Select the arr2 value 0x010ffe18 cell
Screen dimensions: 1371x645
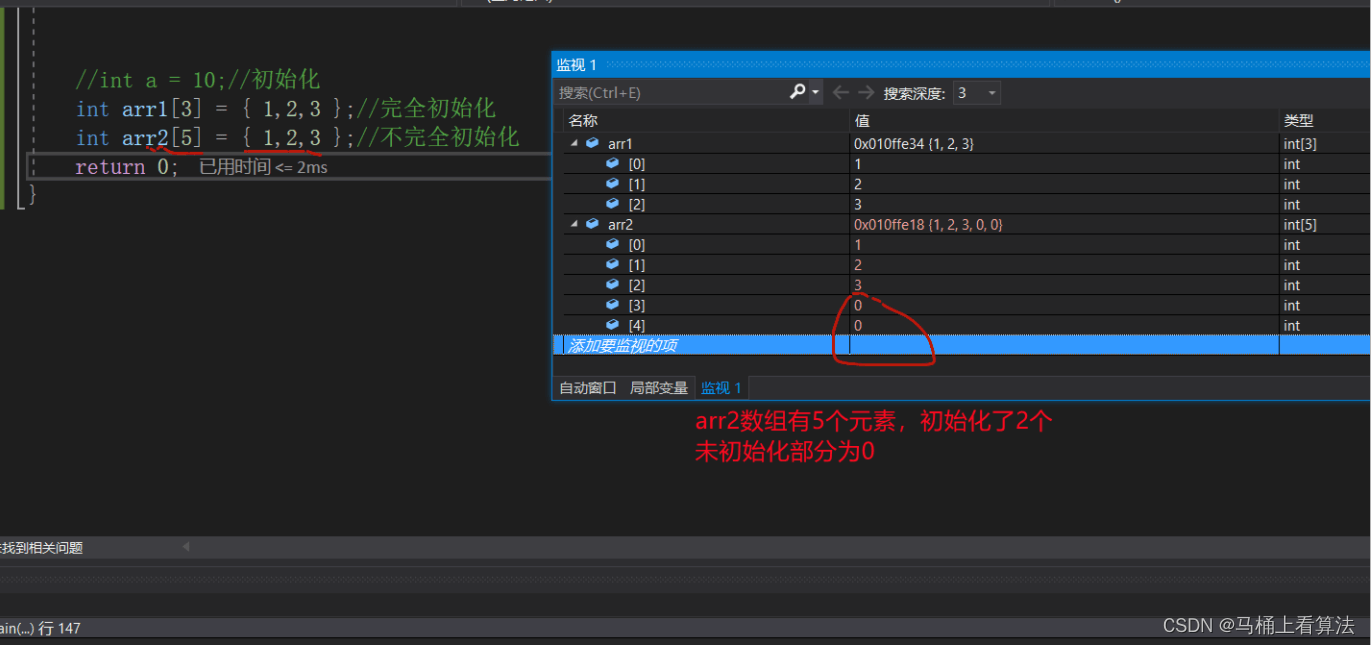tap(927, 225)
